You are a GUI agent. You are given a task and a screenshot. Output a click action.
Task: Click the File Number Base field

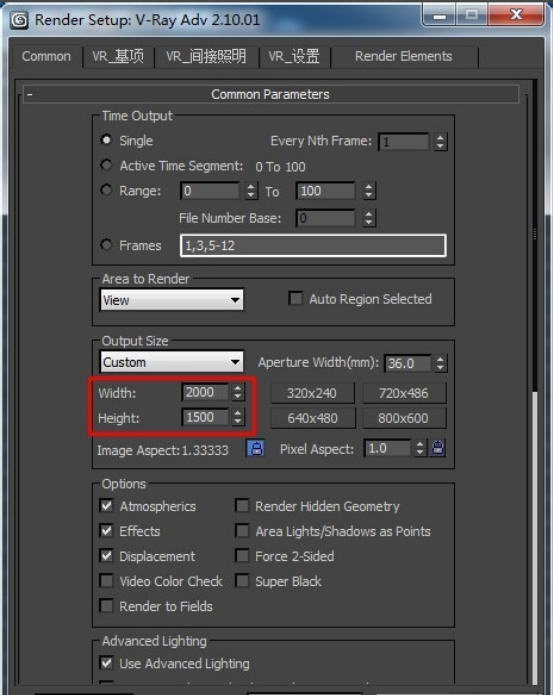[x=326, y=218]
